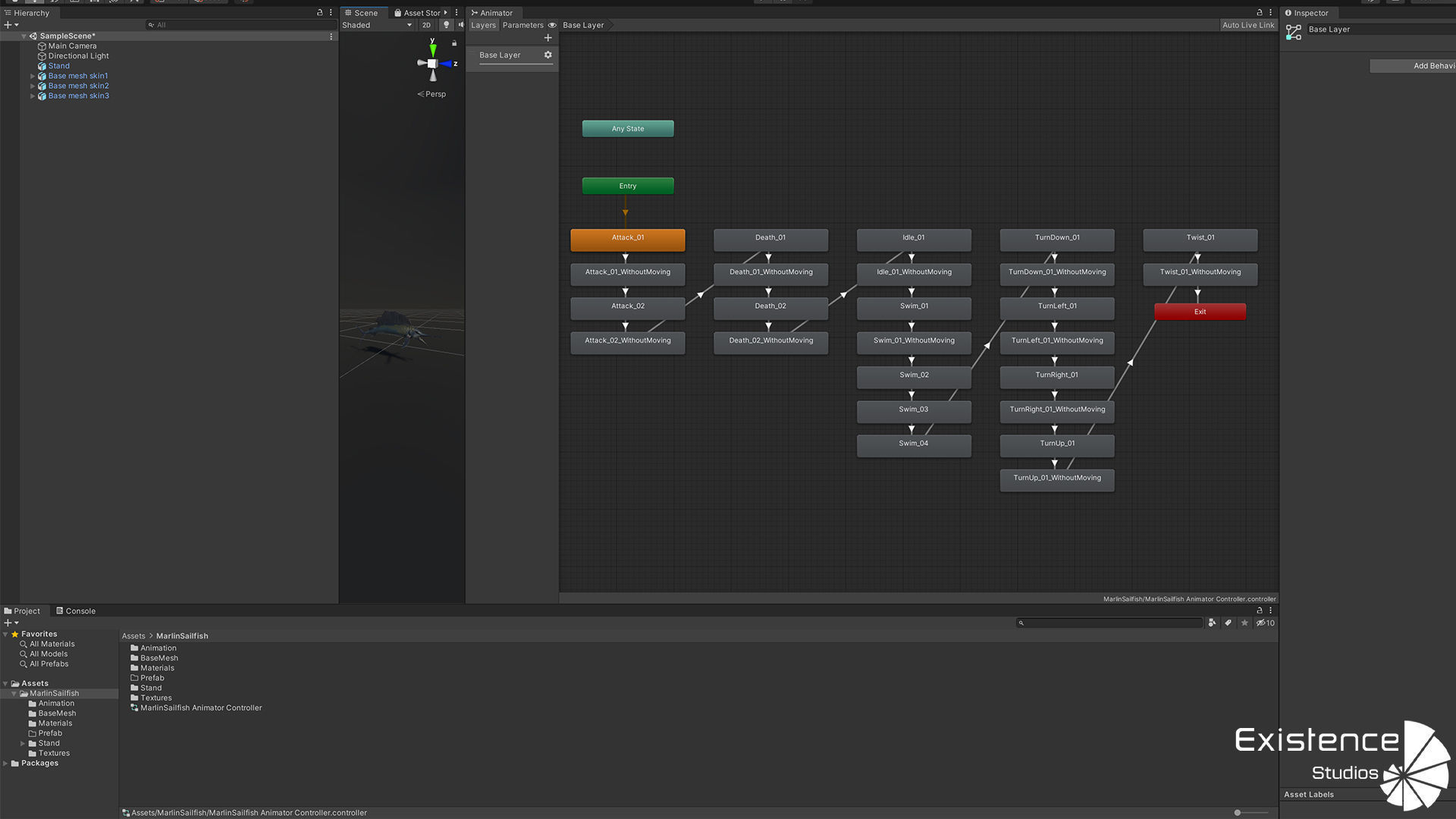Toggle animator parameters eye visibility
1456x819 pixels.
[x=552, y=25]
